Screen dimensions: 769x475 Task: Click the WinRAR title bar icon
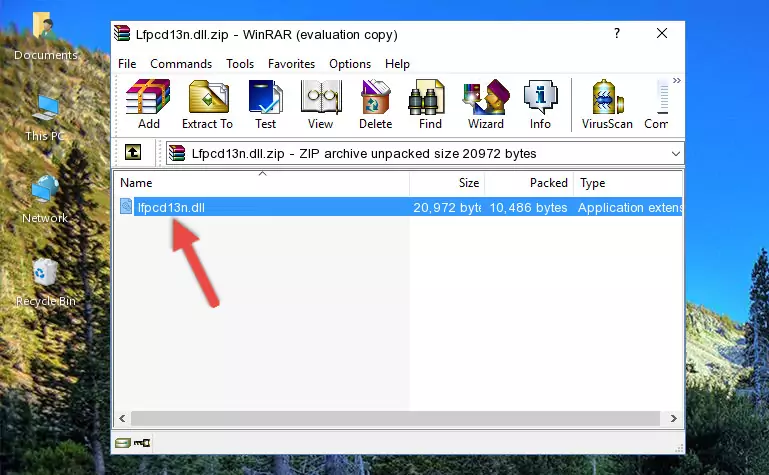[x=122, y=33]
